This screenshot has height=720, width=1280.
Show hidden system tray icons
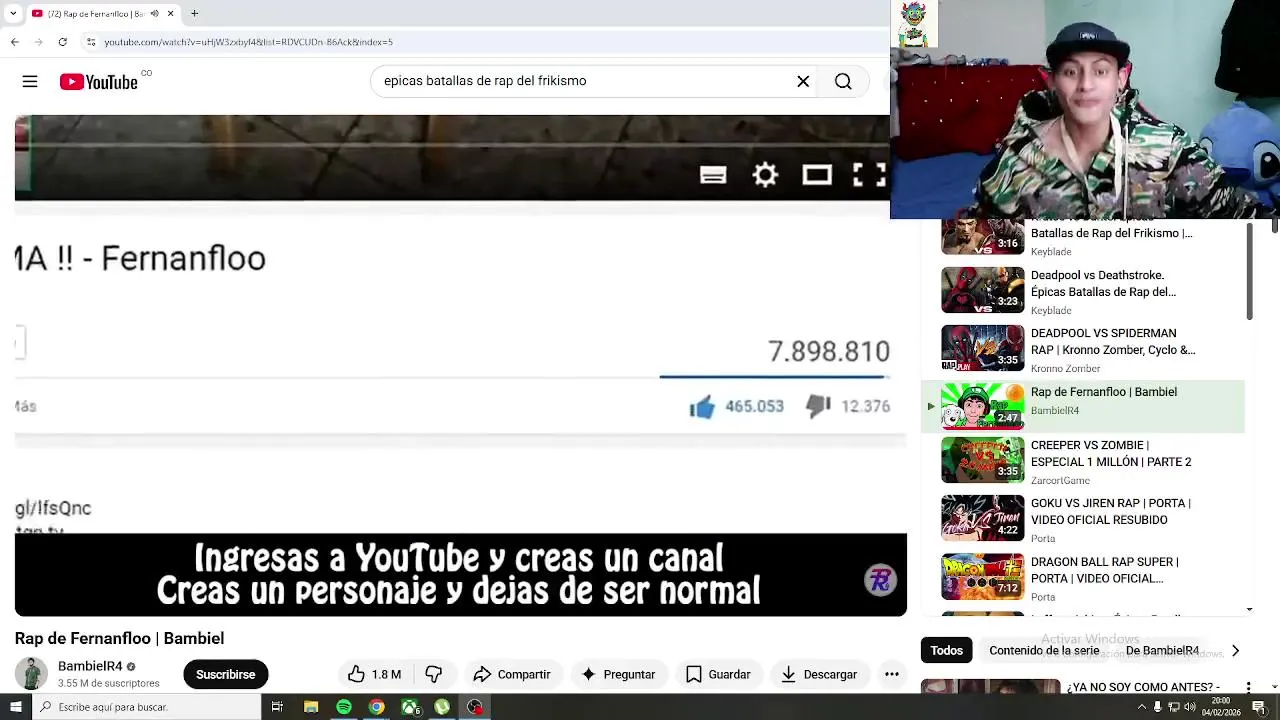[x=1142, y=707]
